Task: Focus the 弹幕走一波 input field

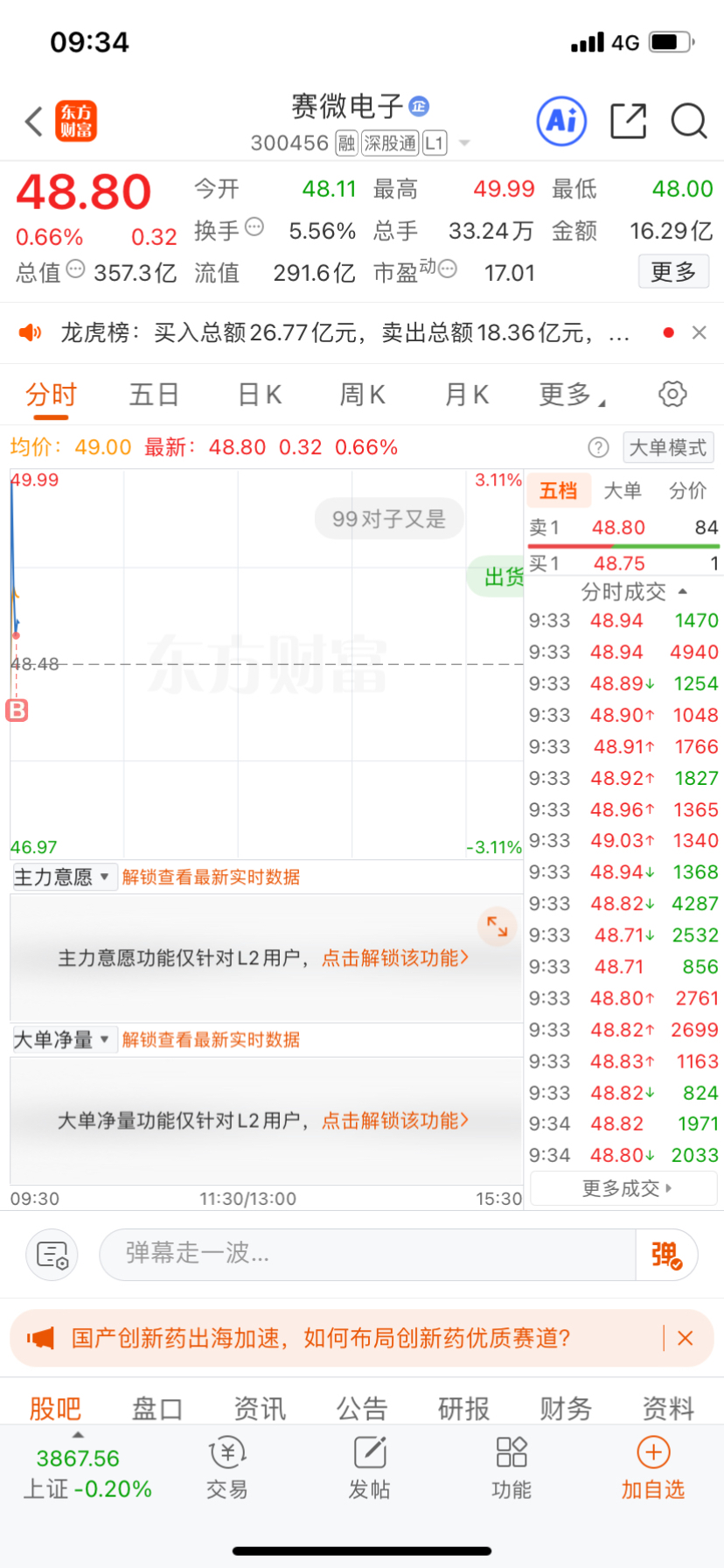Action: [367, 1254]
